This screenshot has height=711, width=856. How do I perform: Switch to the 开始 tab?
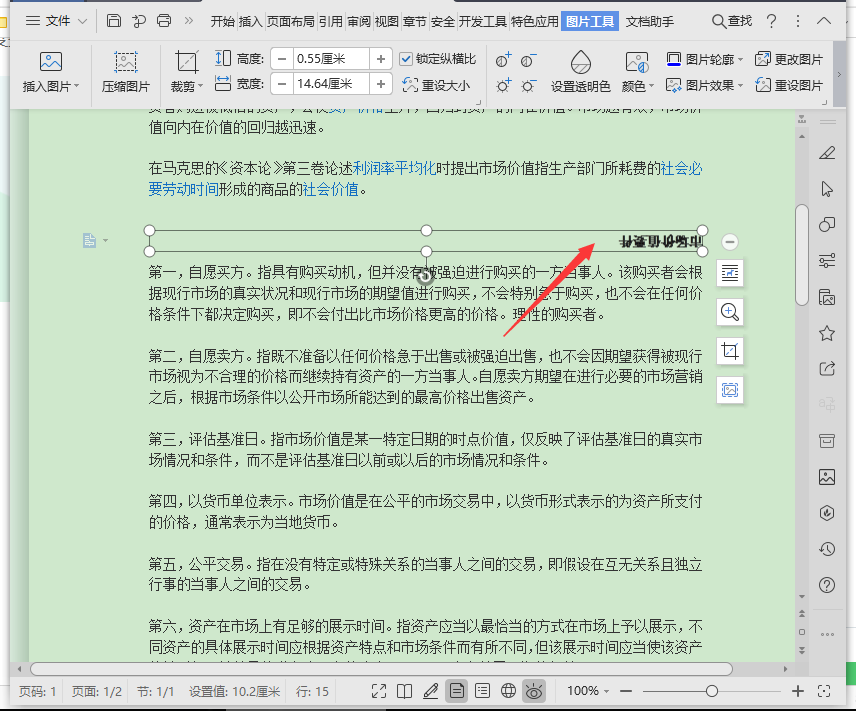[222, 21]
